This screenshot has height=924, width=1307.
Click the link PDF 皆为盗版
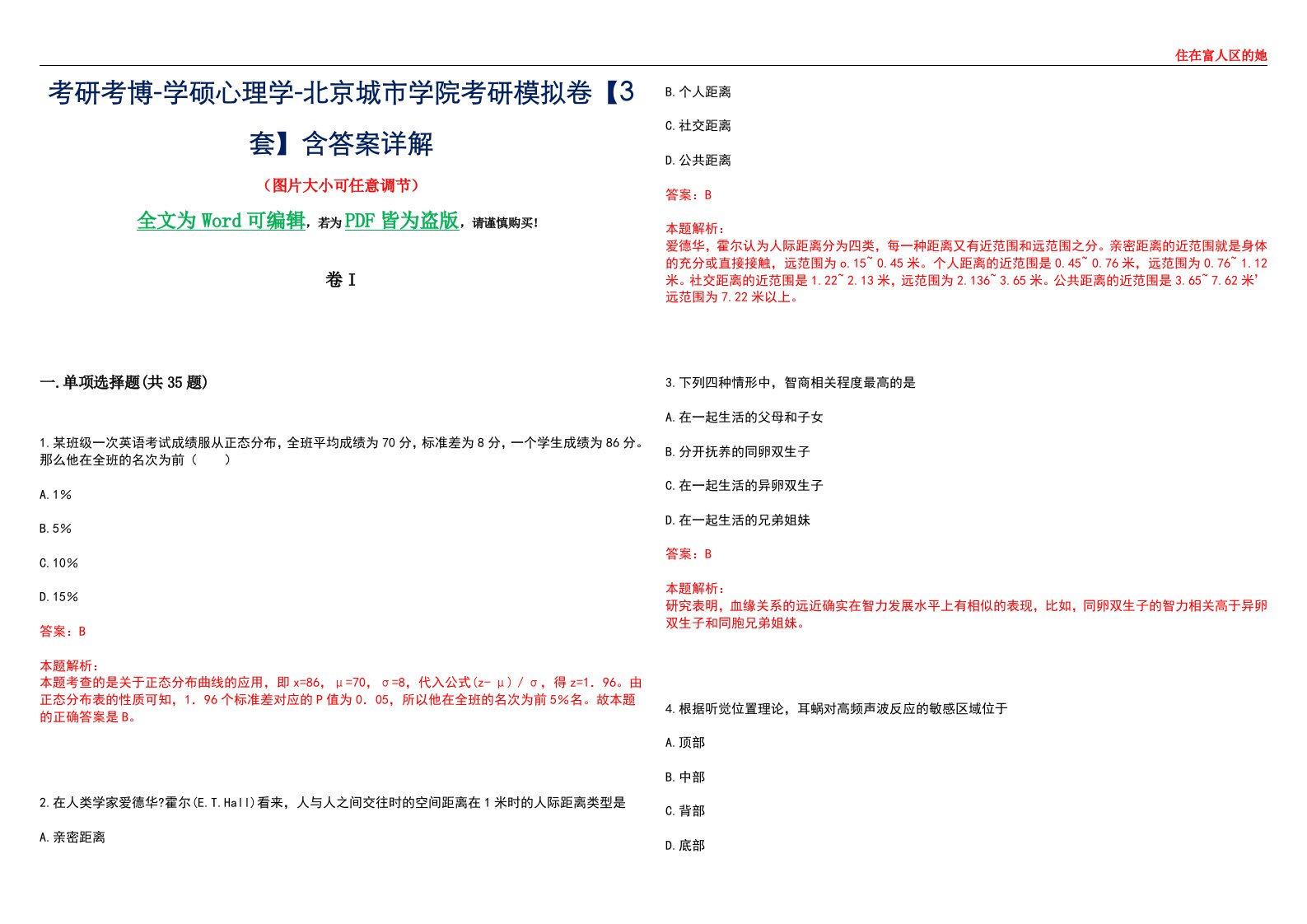402,221
